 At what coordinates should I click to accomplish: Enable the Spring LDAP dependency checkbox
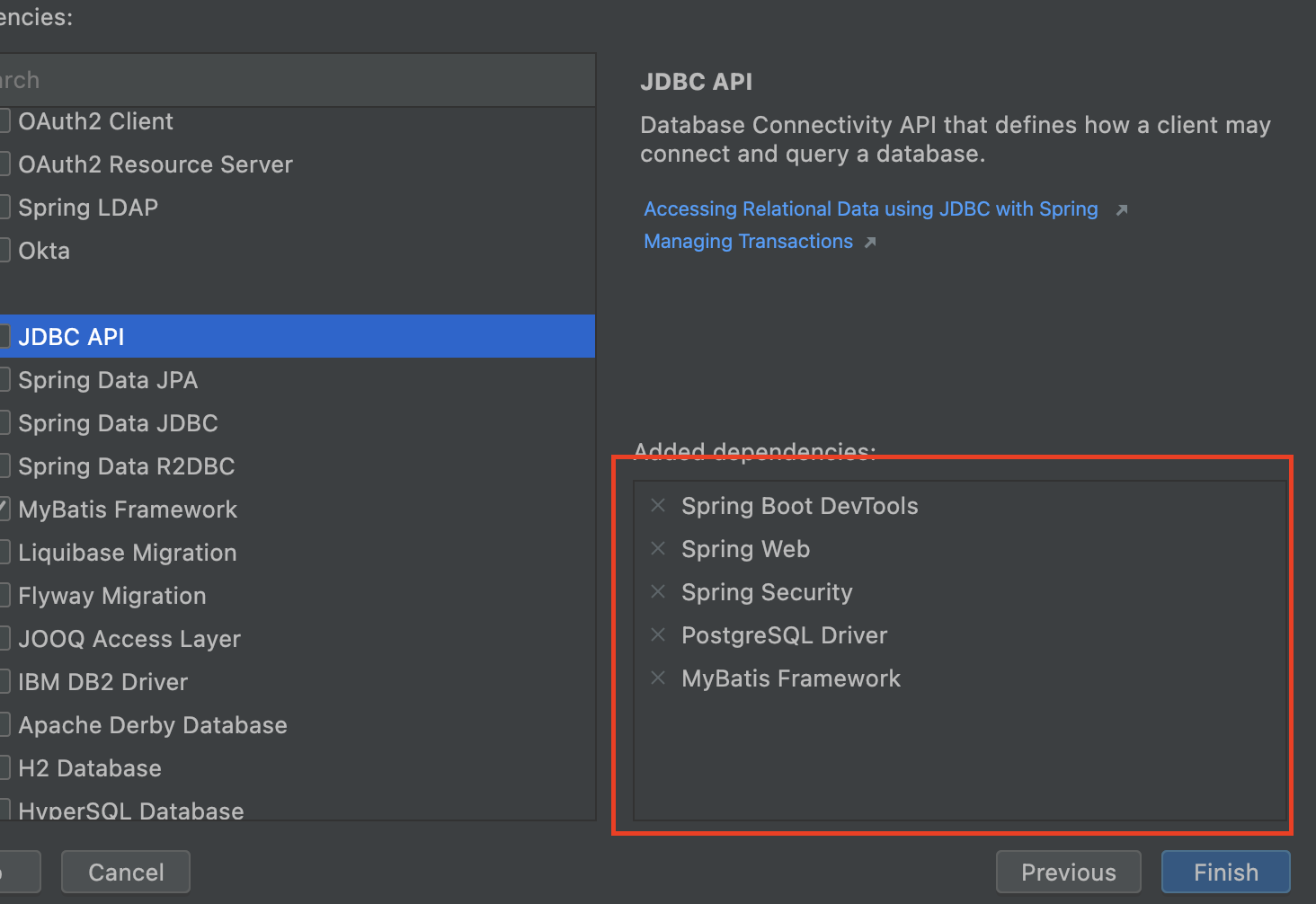tap(4, 208)
